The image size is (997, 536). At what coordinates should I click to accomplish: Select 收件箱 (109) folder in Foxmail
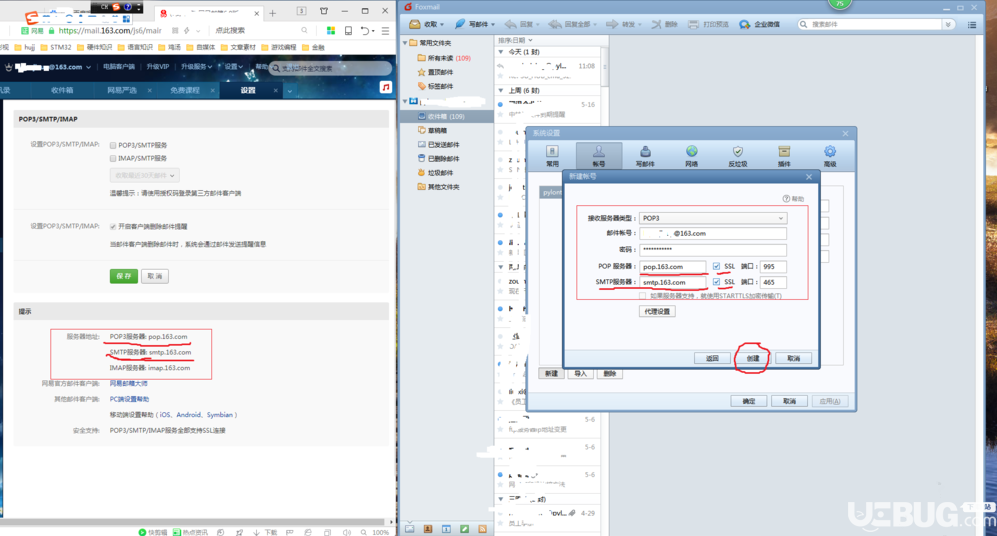click(446, 117)
